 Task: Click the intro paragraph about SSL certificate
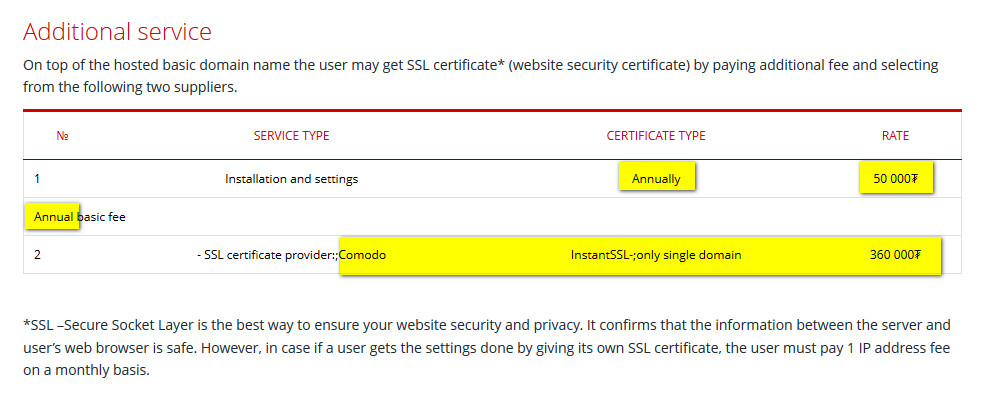pos(481,75)
